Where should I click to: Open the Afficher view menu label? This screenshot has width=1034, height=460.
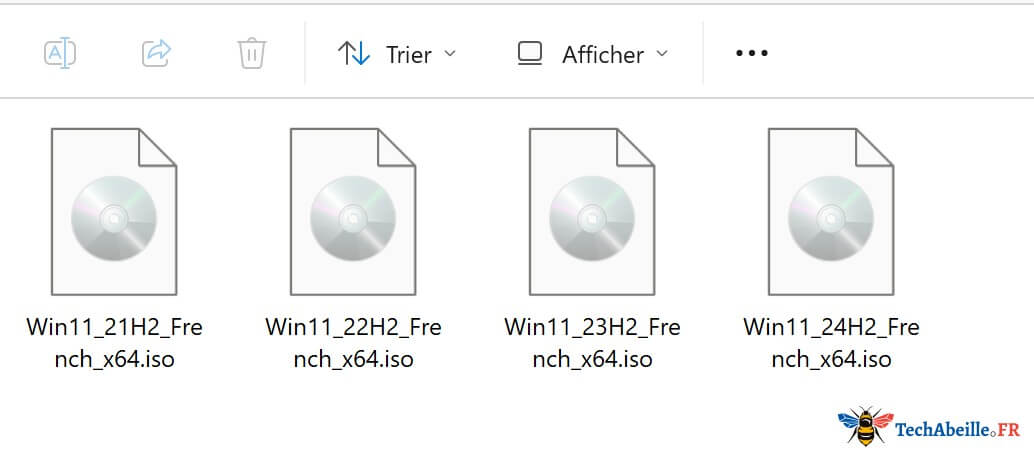coord(603,55)
